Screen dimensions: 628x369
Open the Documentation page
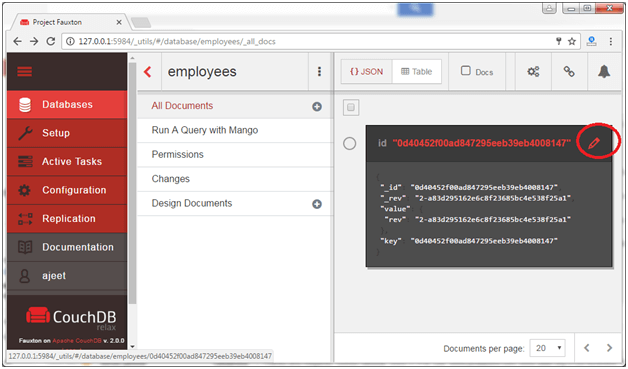(x=67, y=247)
